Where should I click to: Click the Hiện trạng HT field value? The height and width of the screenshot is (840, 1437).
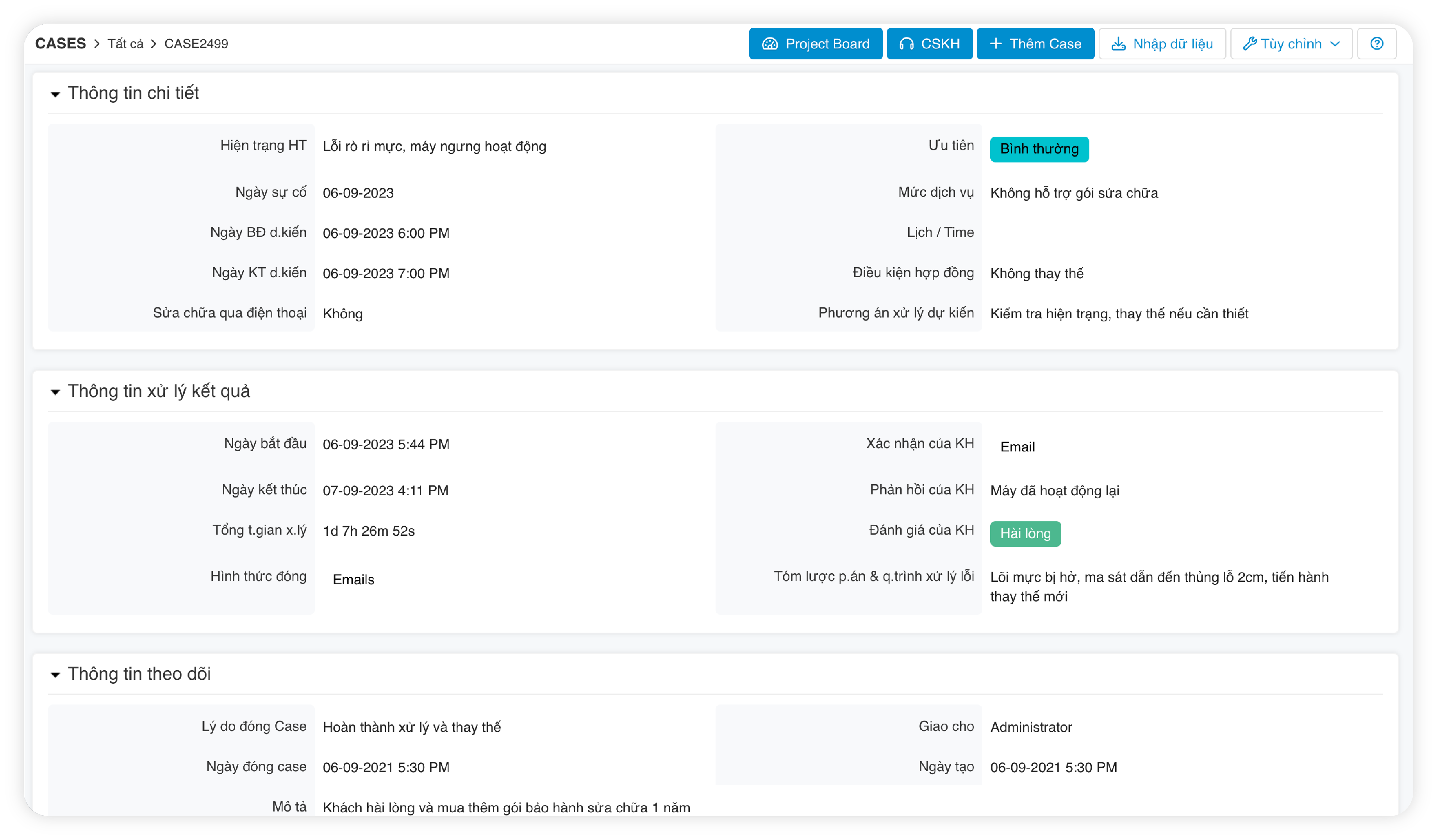(x=434, y=146)
